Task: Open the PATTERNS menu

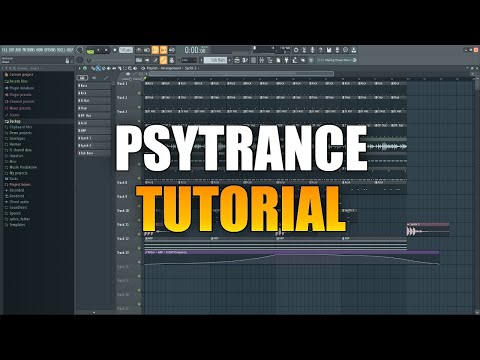Action: click(x=29, y=50)
